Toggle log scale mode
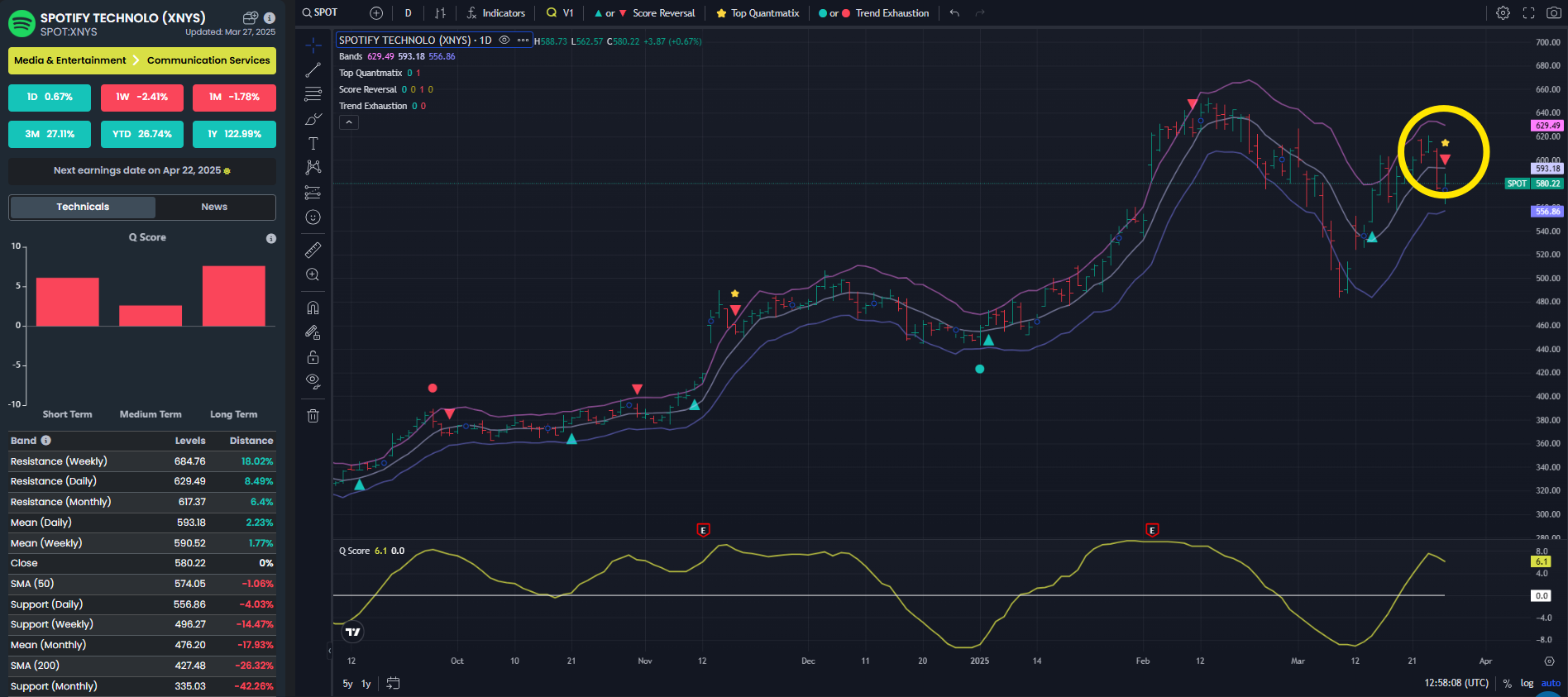This screenshot has height=697, width=1568. click(x=1527, y=684)
